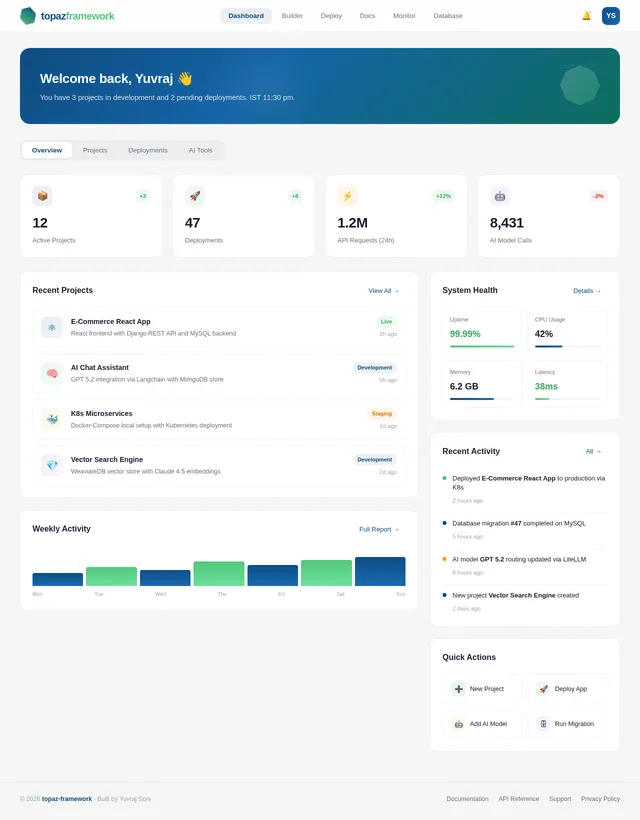The height and width of the screenshot is (820, 640).
Task: Click the Deploy App quick action
Action: pyautogui.click(x=567, y=689)
